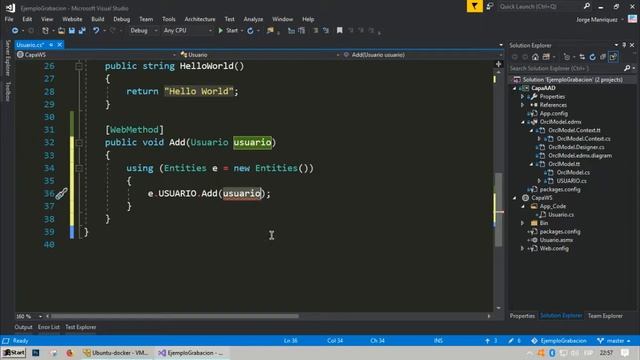Open the Usuario class navigation dropdown
The image size is (640, 360).
(260, 55)
